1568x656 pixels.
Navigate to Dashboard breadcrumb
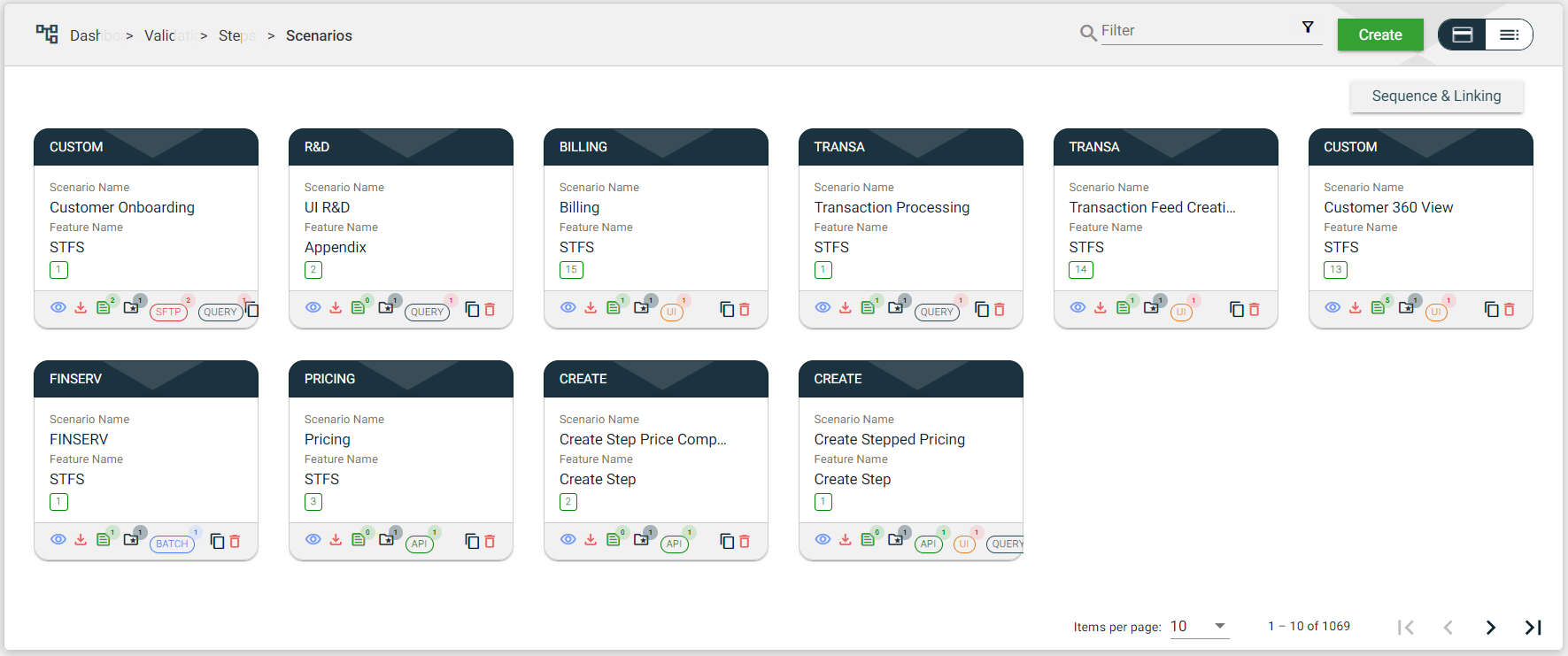86,35
